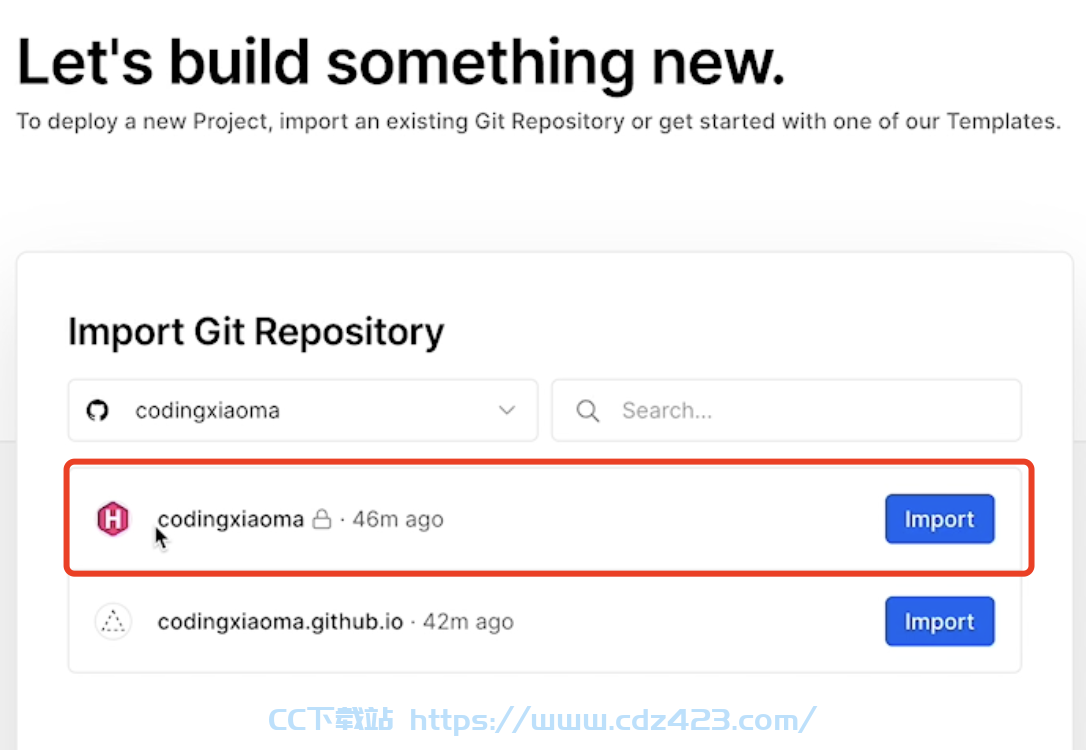Click the GitHub octocat icon
This screenshot has height=750, width=1086.
(x=98, y=411)
